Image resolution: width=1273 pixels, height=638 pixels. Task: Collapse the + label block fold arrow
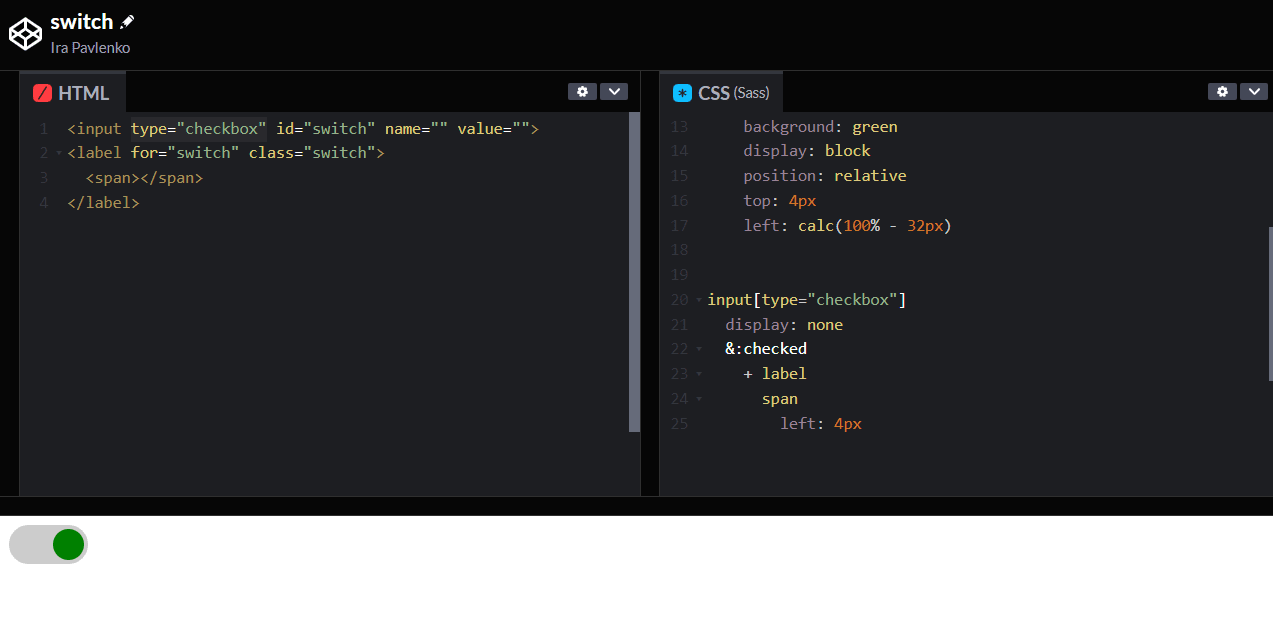click(699, 374)
